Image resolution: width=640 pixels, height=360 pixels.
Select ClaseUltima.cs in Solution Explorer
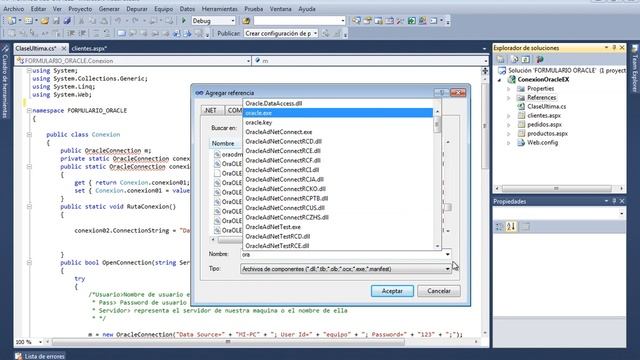click(x=547, y=107)
